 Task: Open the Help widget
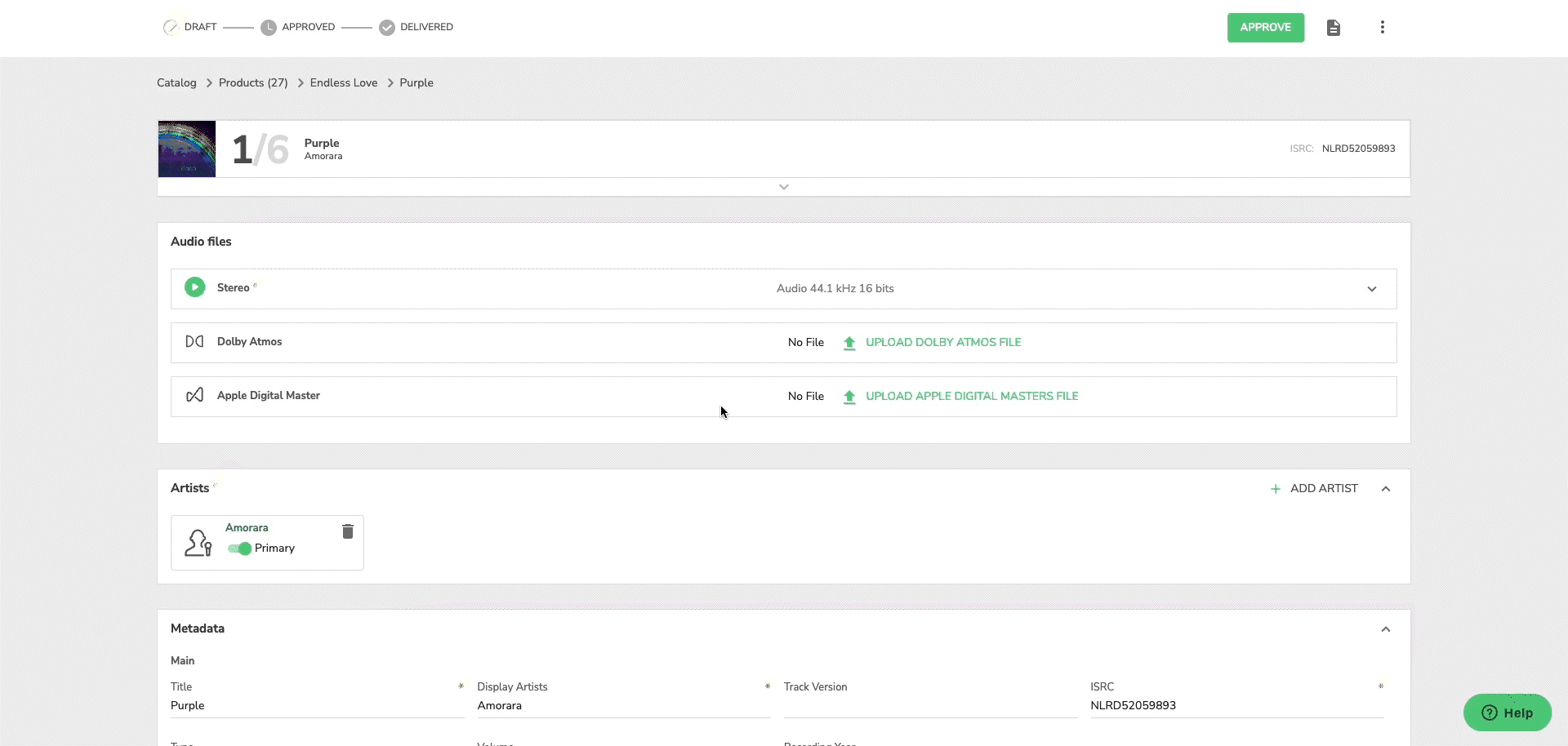(x=1508, y=713)
